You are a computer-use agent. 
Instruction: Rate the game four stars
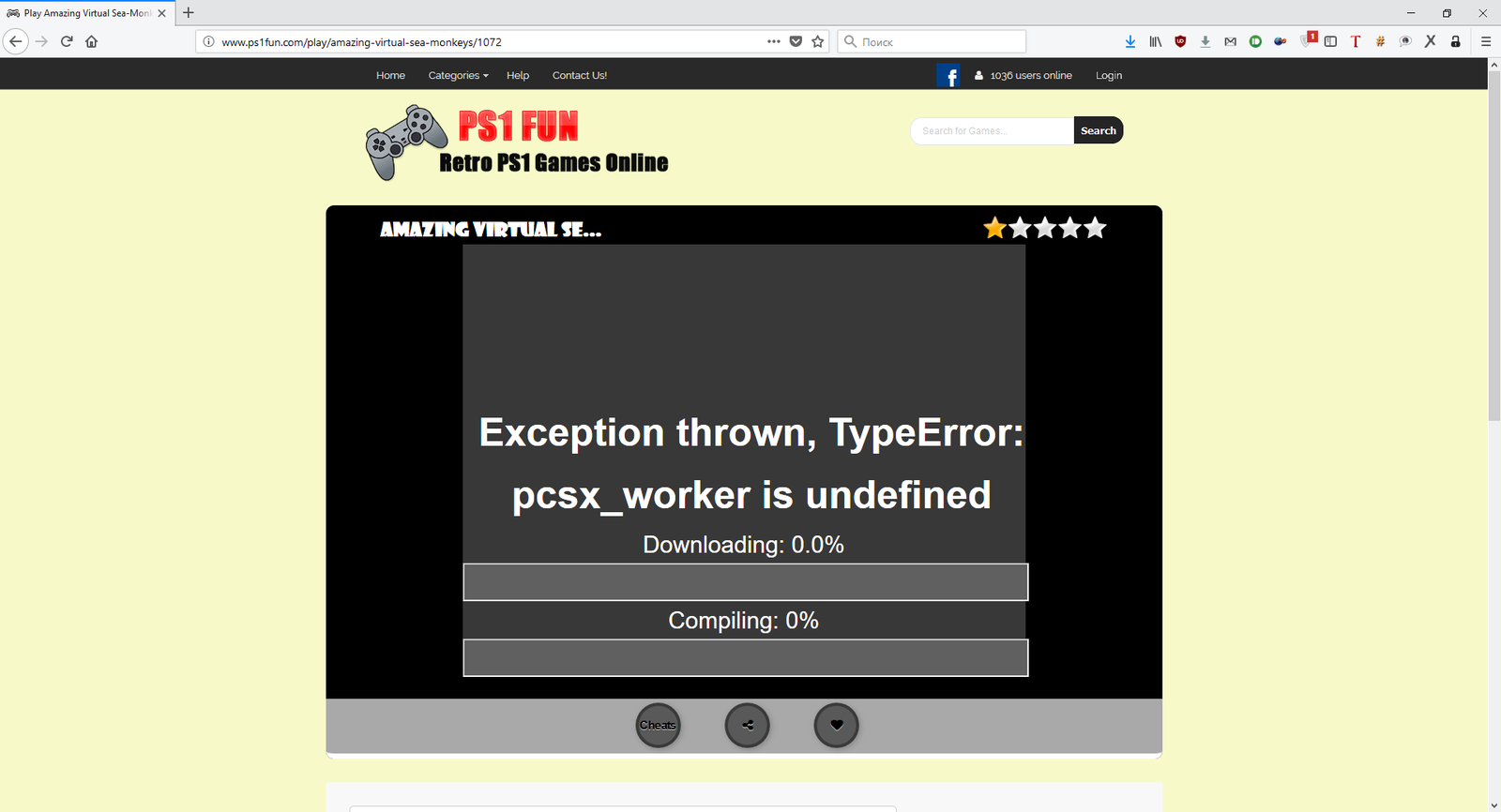[1069, 228]
